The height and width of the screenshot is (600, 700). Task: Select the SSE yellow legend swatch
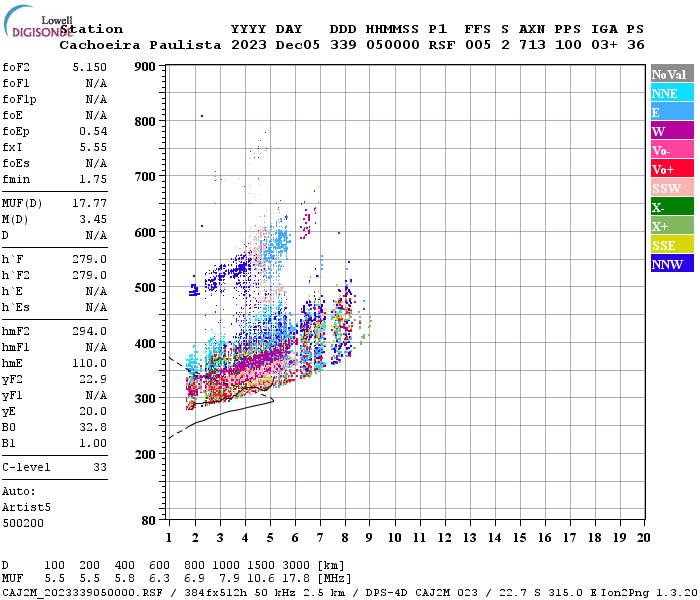pyautogui.click(x=672, y=245)
